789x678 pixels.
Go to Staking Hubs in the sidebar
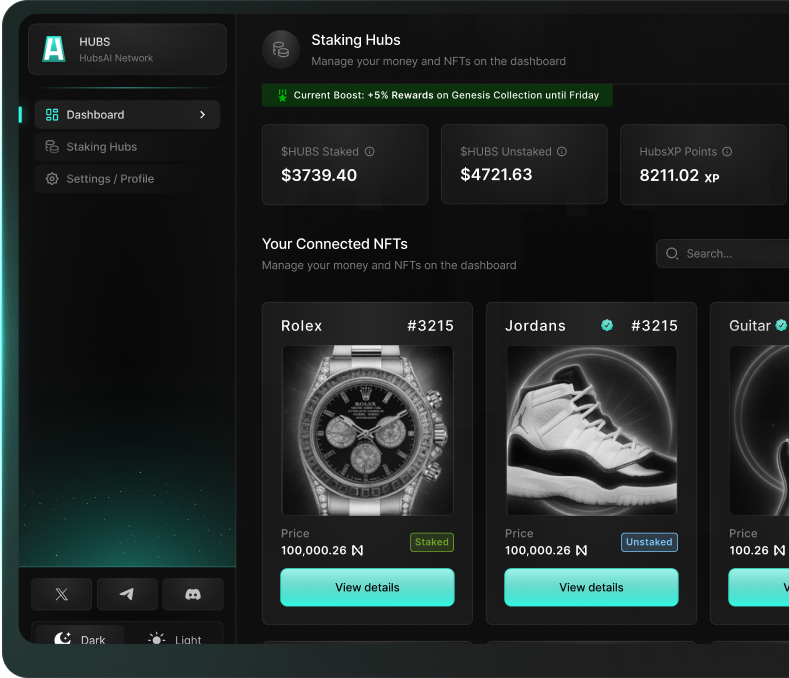pos(127,146)
